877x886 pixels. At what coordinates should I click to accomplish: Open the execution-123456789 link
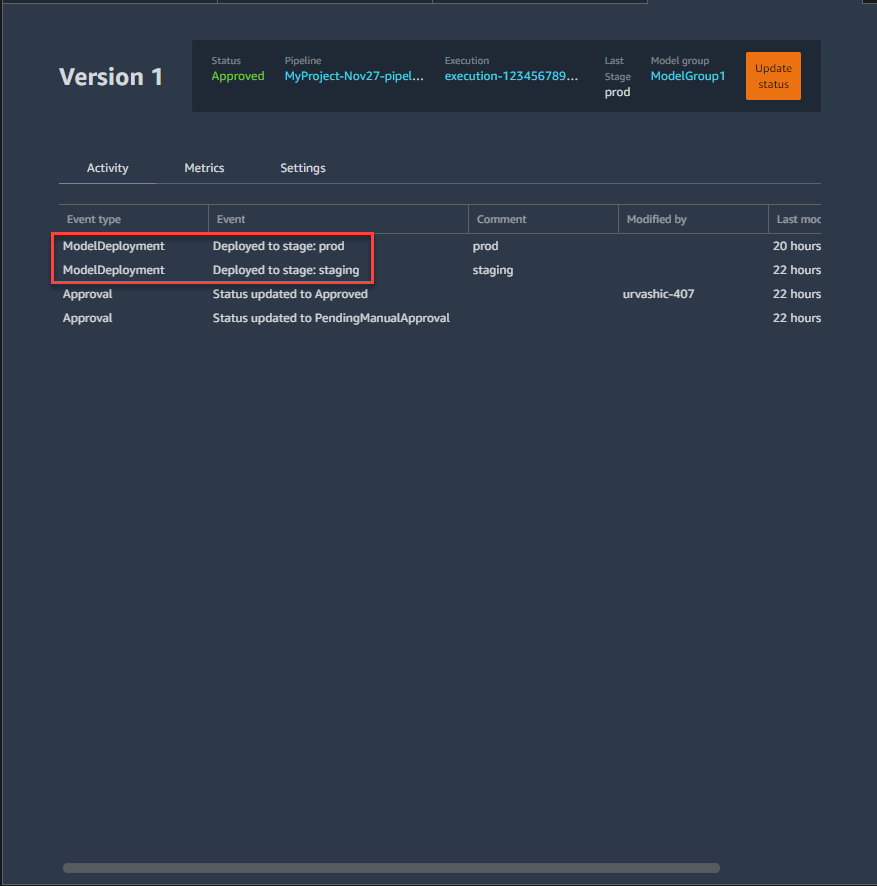(511, 76)
